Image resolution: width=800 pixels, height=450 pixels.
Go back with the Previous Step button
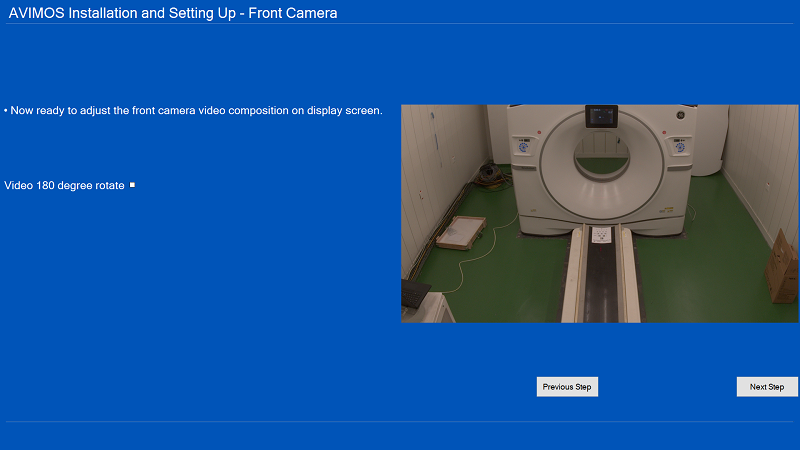click(567, 387)
